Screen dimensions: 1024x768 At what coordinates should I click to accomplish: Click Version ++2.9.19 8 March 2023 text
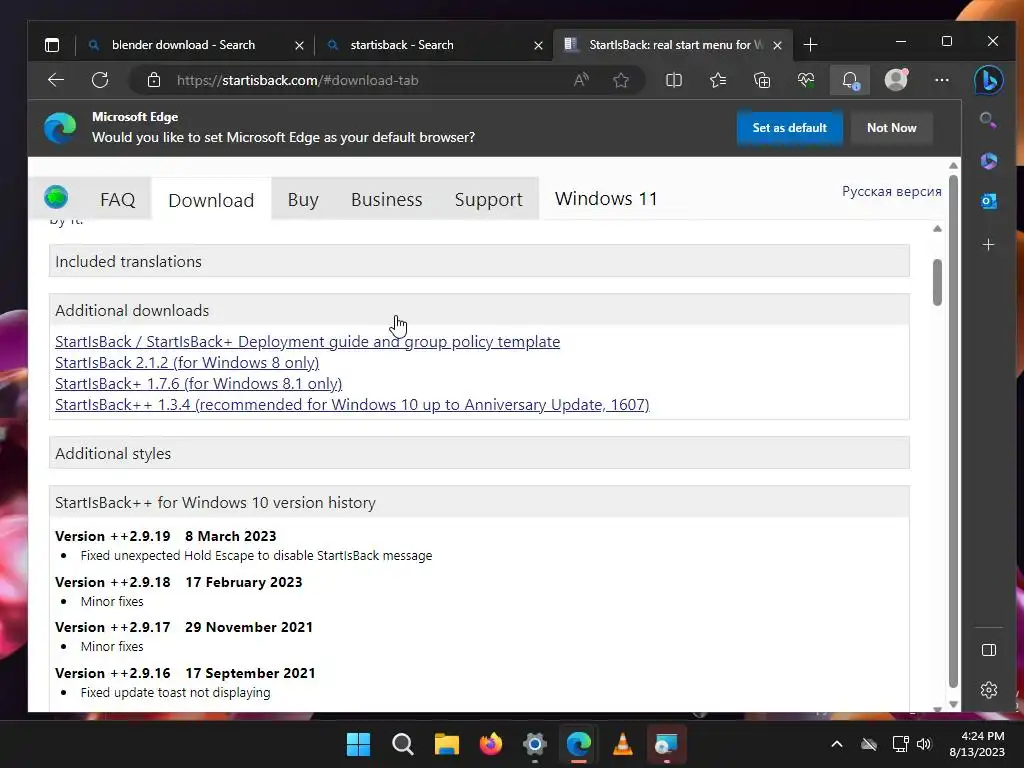click(166, 536)
